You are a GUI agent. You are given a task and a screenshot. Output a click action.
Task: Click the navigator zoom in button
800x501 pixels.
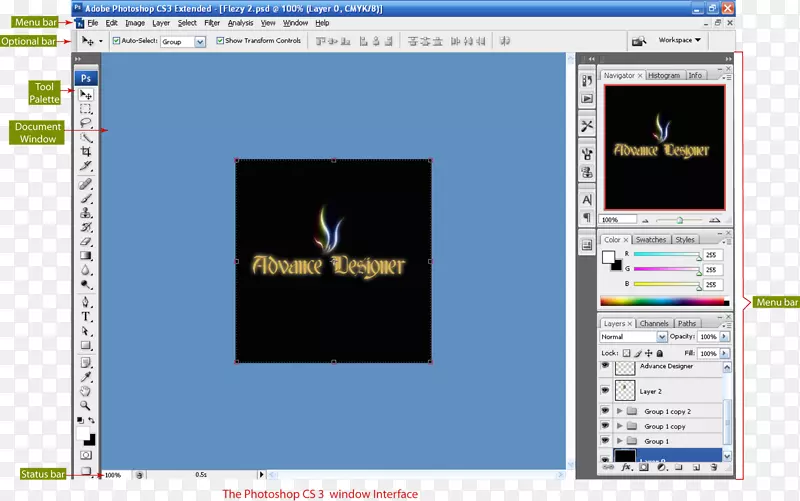(714, 220)
